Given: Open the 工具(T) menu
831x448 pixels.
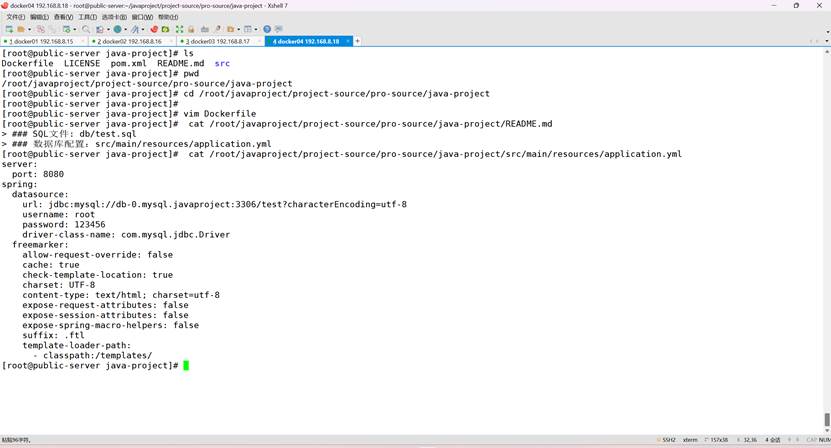Looking at the screenshot, I should (87, 17).
